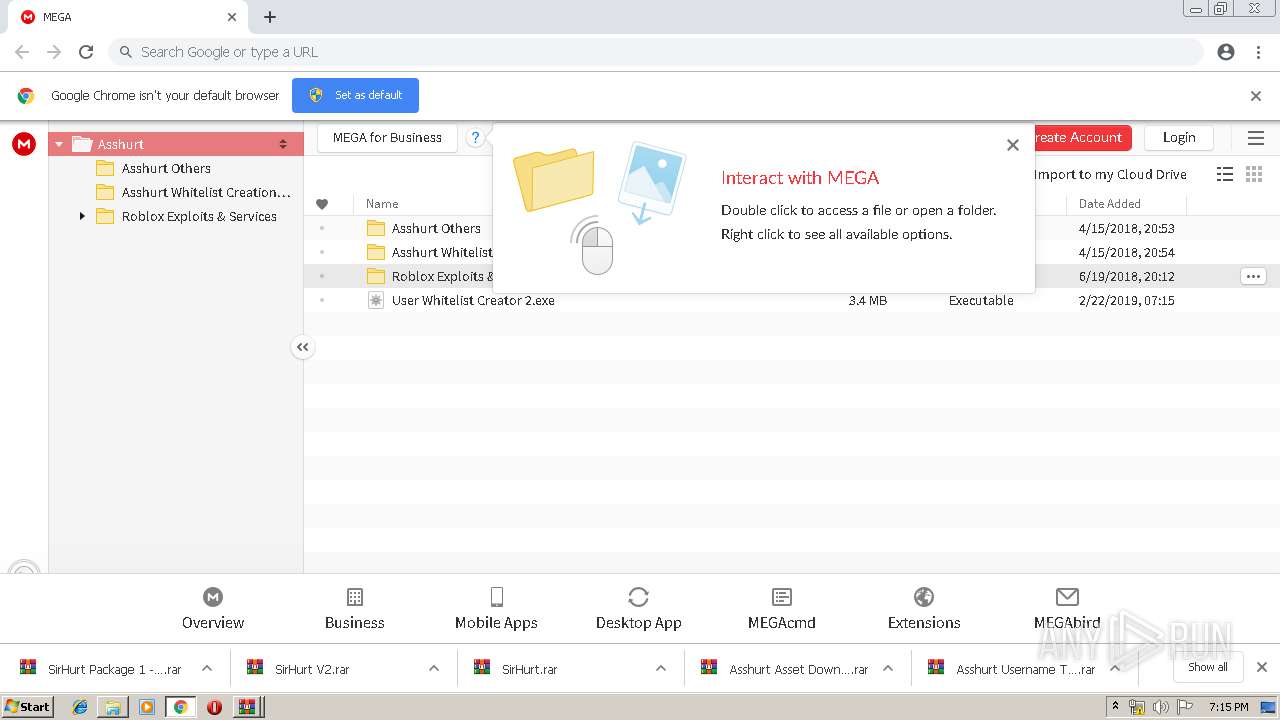This screenshot has height=720, width=1280.
Task: Click the red MEGA logo icon
Action: pyautogui.click(x=24, y=144)
